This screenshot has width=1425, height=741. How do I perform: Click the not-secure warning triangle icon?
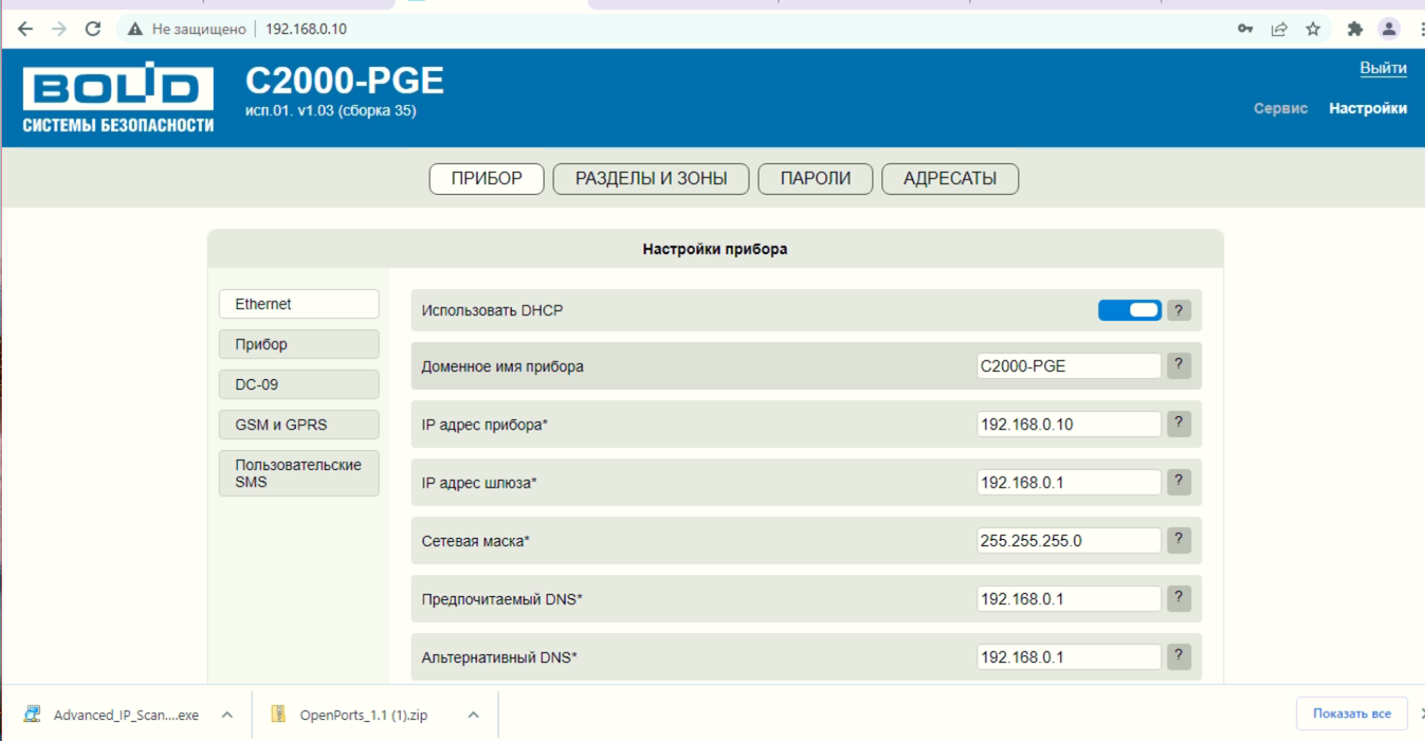[x=135, y=29]
